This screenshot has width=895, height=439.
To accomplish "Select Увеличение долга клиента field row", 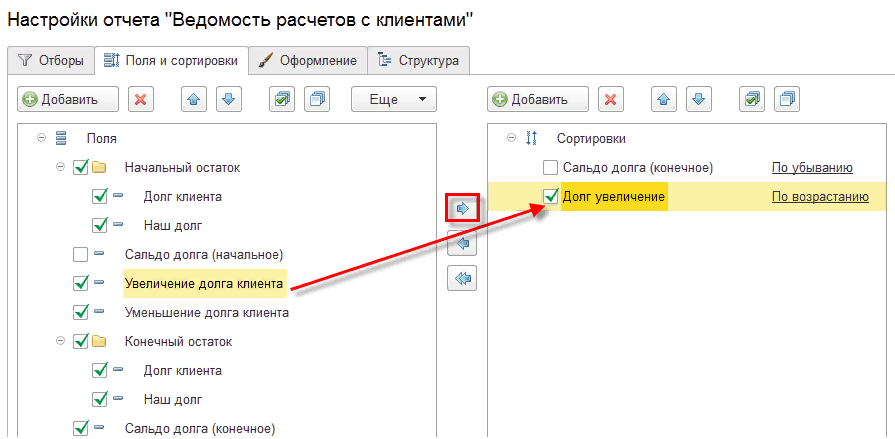I will click(x=204, y=284).
